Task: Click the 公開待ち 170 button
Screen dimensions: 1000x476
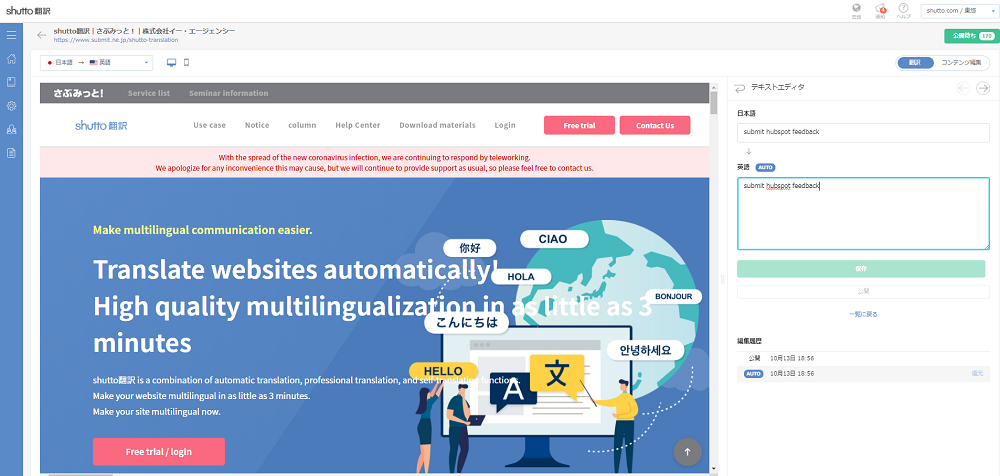Action: (971, 35)
